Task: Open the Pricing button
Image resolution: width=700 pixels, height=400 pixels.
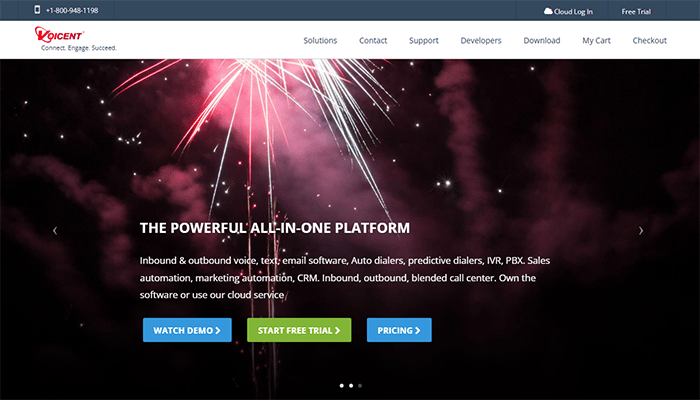Action: pos(399,330)
